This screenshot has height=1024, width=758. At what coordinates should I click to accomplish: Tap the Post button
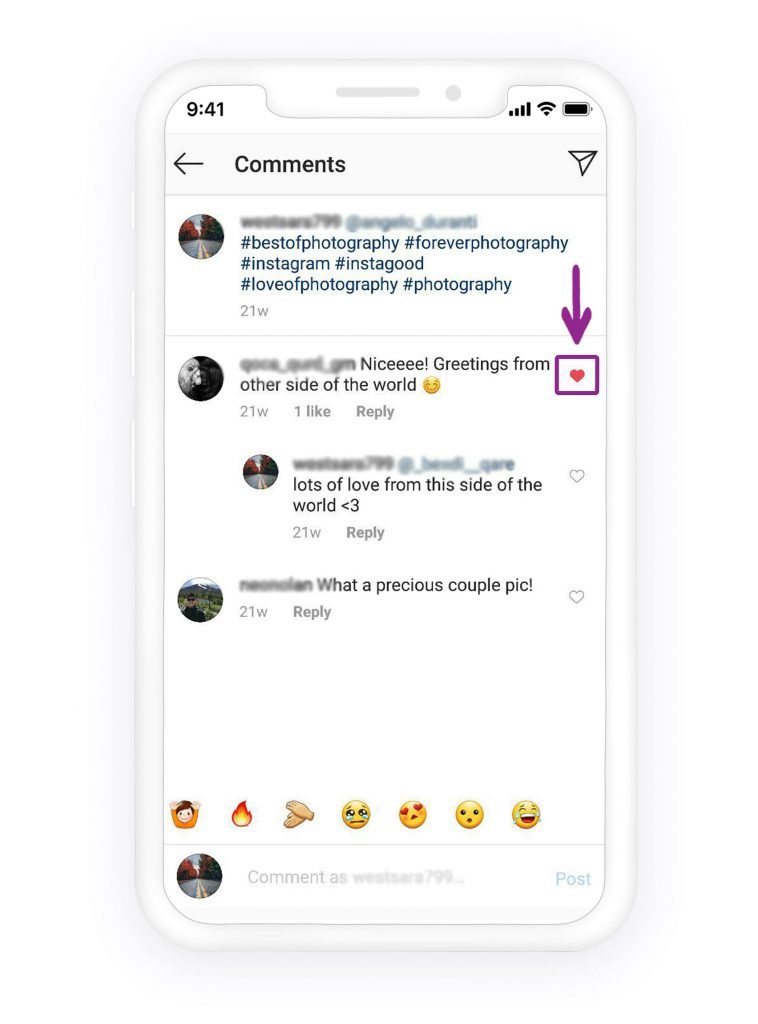click(x=573, y=879)
